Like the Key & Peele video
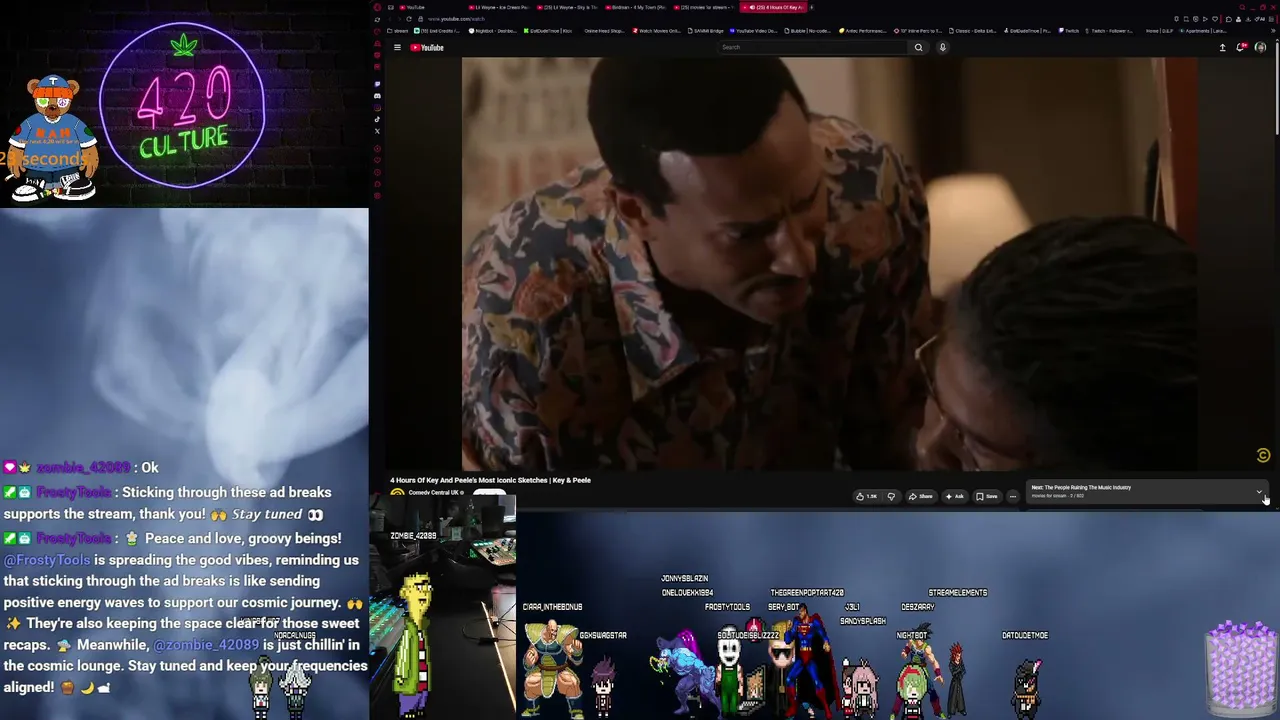1280x720 pixels. tap(866, 496)
